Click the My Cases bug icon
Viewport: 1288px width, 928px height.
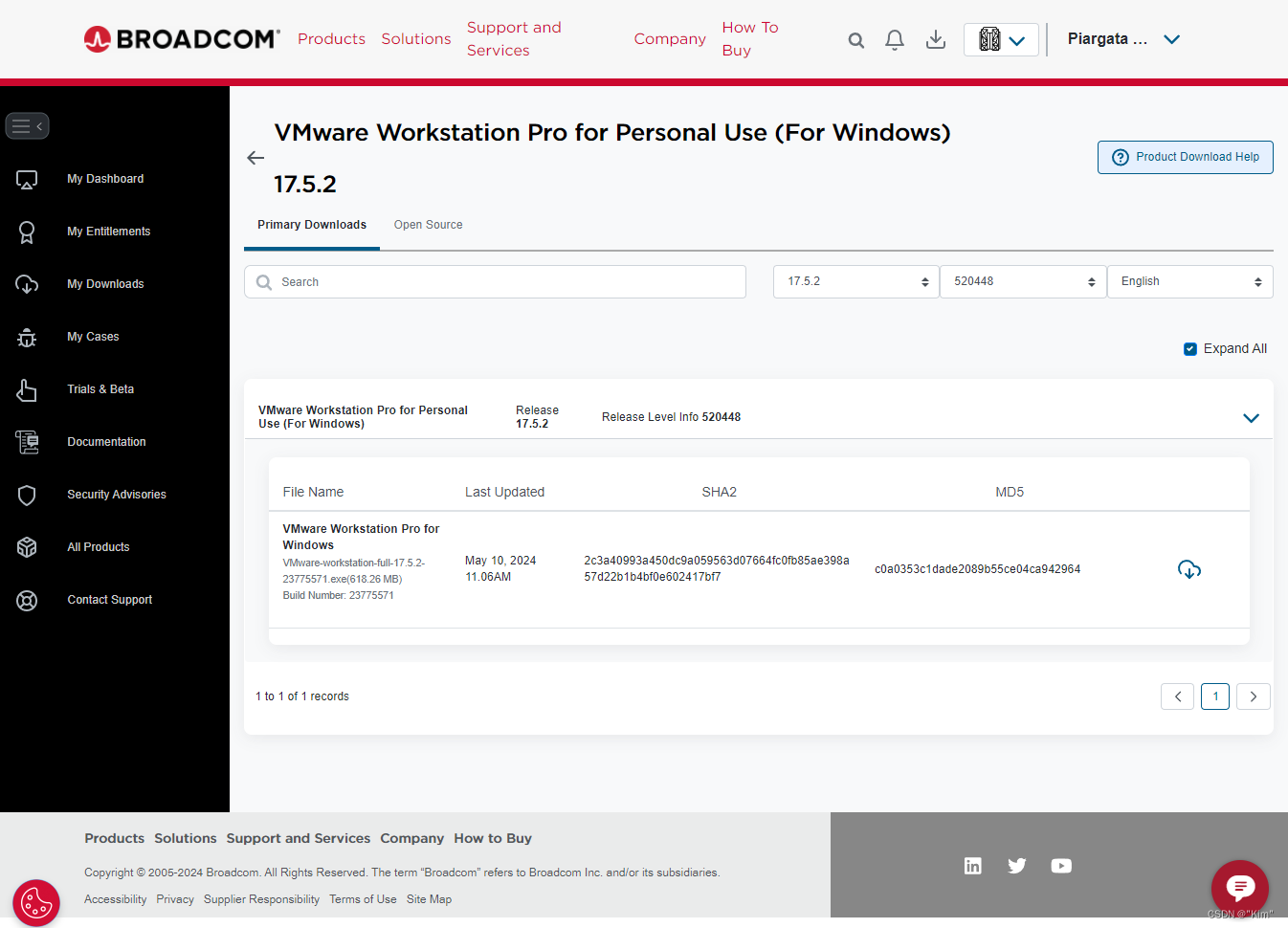pyautogui.click(x=27, y=337)
